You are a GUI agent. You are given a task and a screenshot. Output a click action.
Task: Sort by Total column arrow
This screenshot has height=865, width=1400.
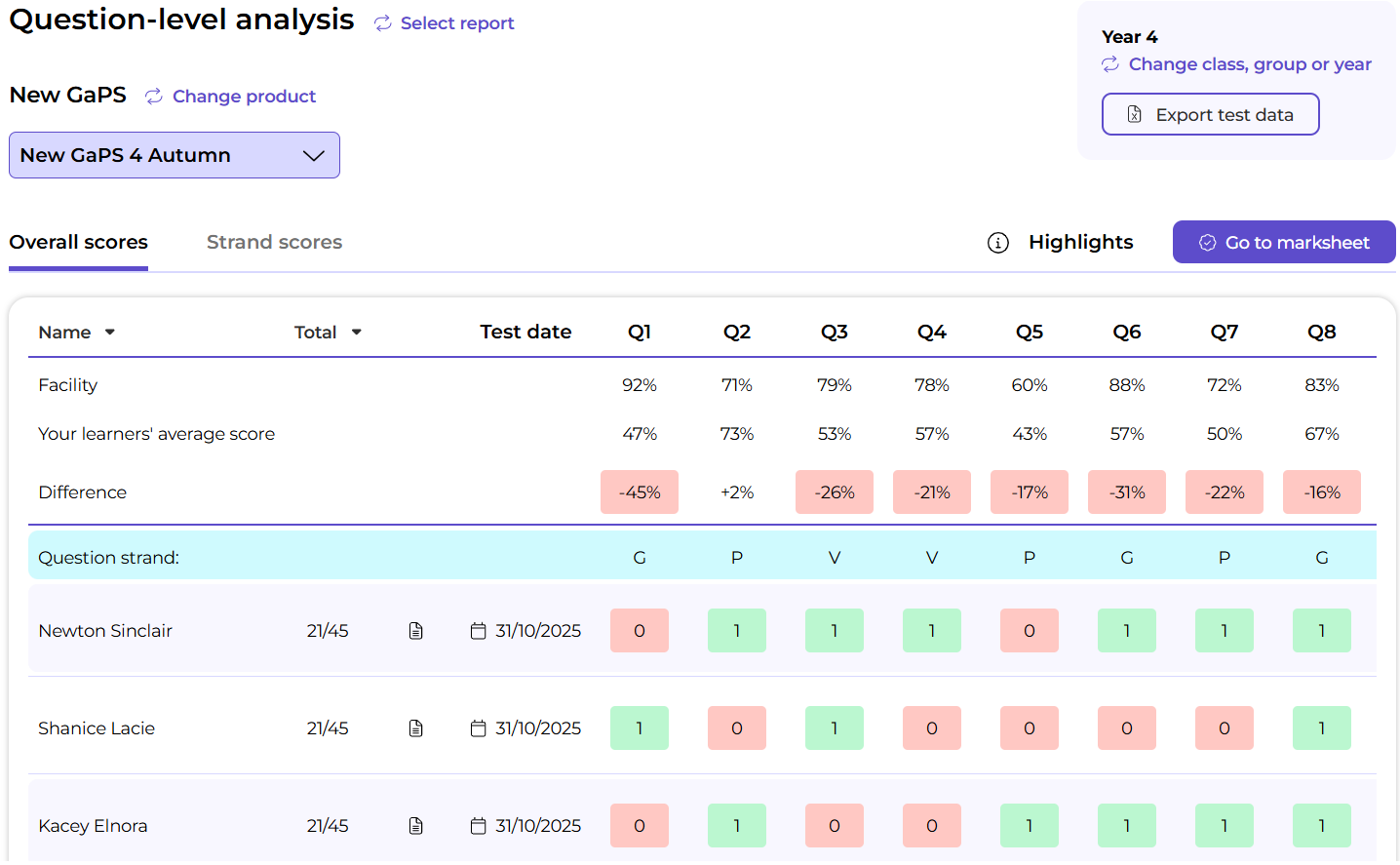coord(357,333)
